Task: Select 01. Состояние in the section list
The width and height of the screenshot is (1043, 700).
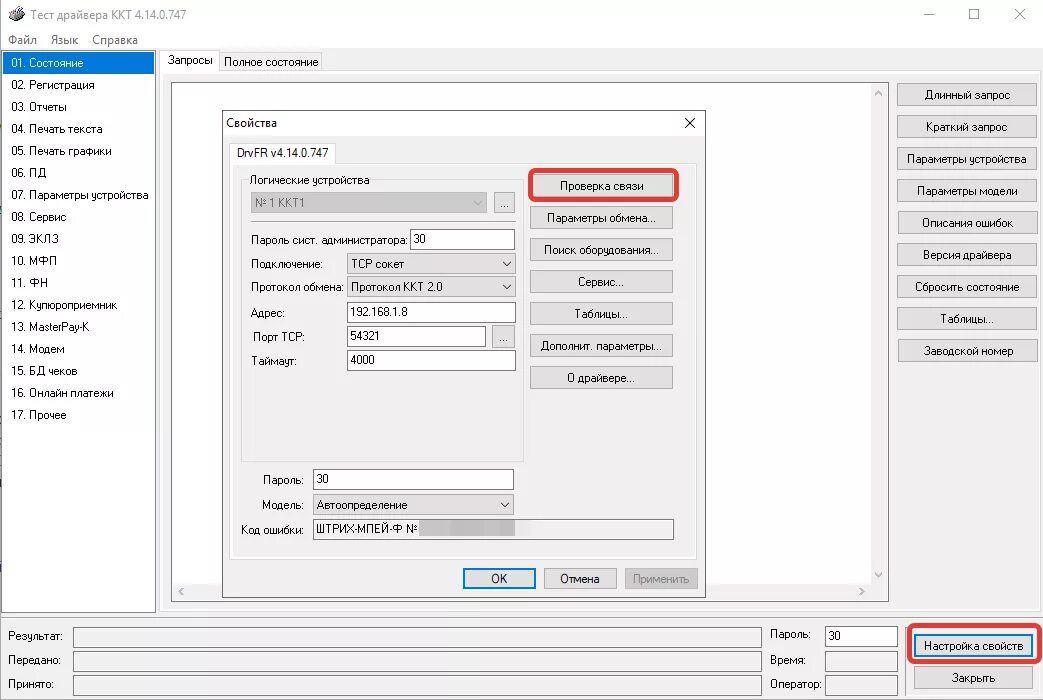Action: [x=78, y=63]
